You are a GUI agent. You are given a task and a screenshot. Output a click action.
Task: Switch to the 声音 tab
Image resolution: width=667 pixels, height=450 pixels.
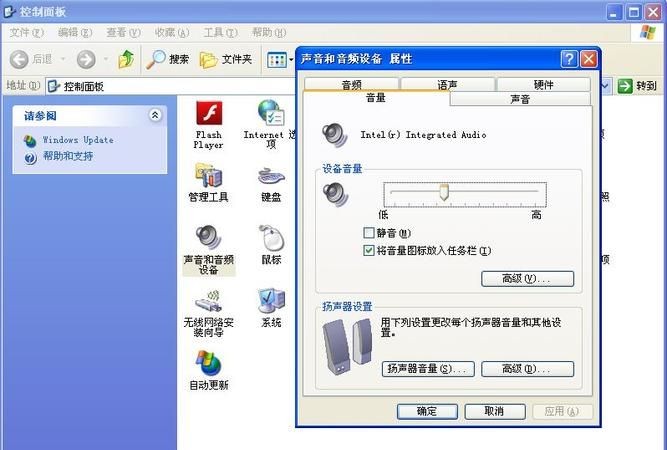coord(520,99)
